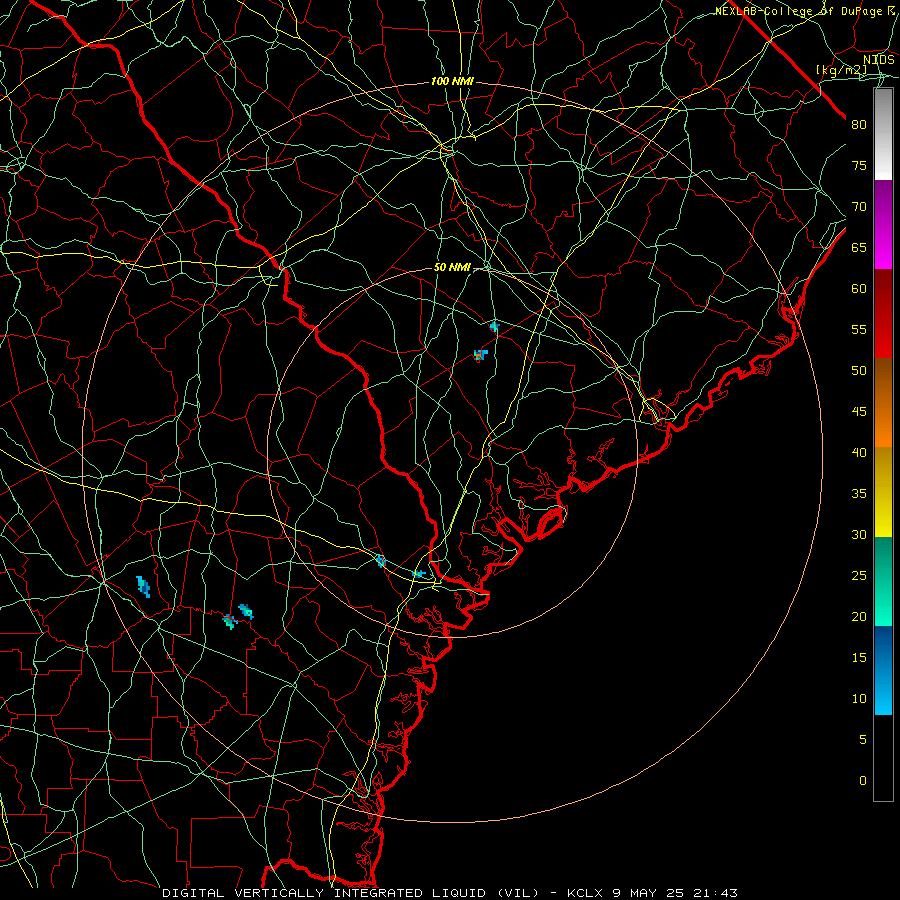Click the scale value "30"

859,534
